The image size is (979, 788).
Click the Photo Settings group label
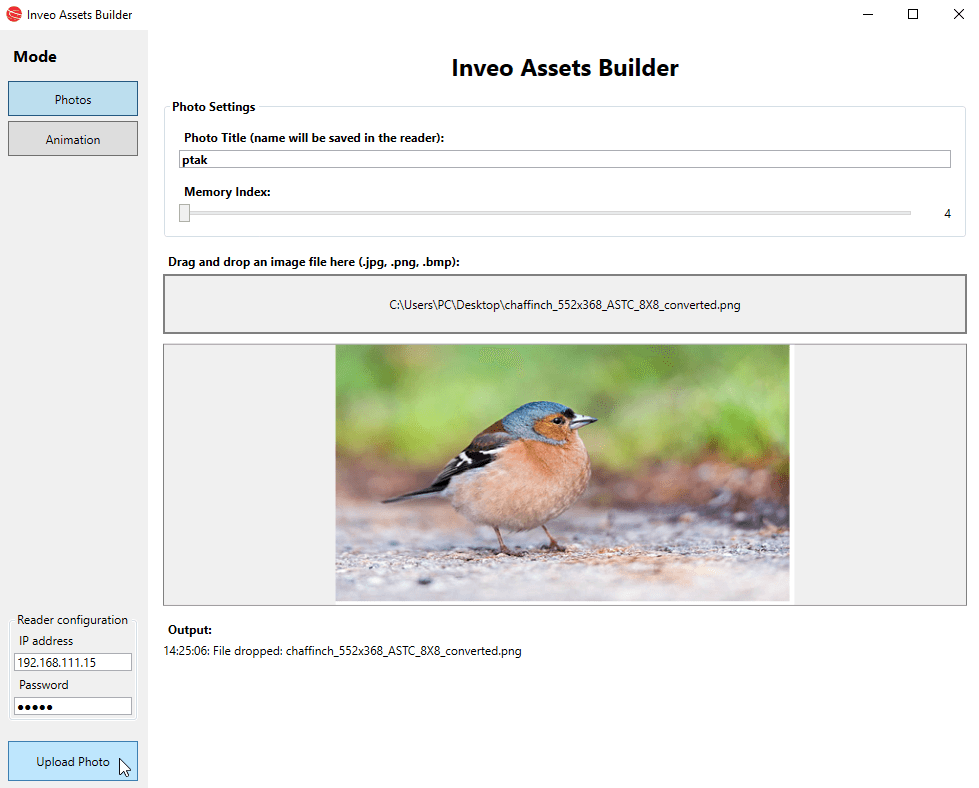[213, 107]
